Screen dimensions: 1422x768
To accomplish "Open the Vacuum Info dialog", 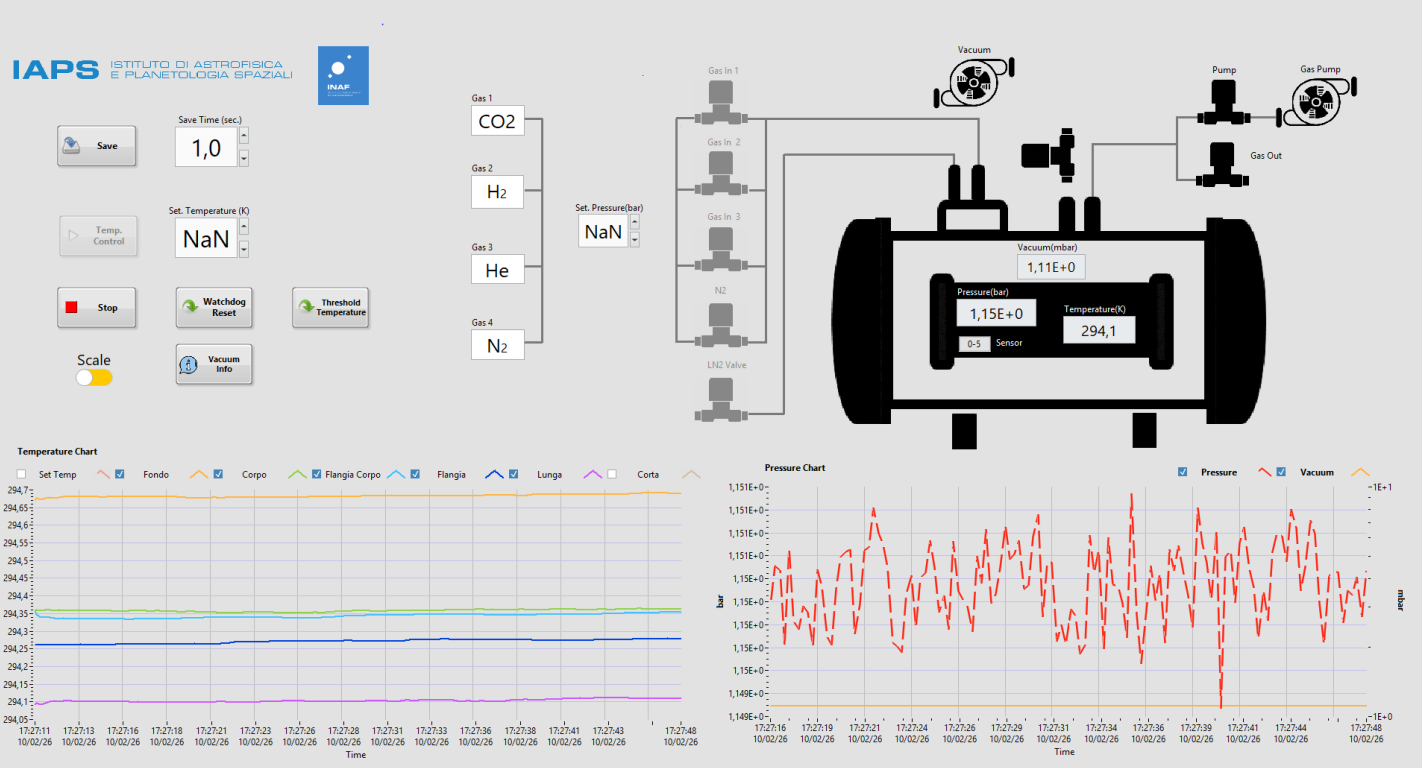I will [214, 364].
